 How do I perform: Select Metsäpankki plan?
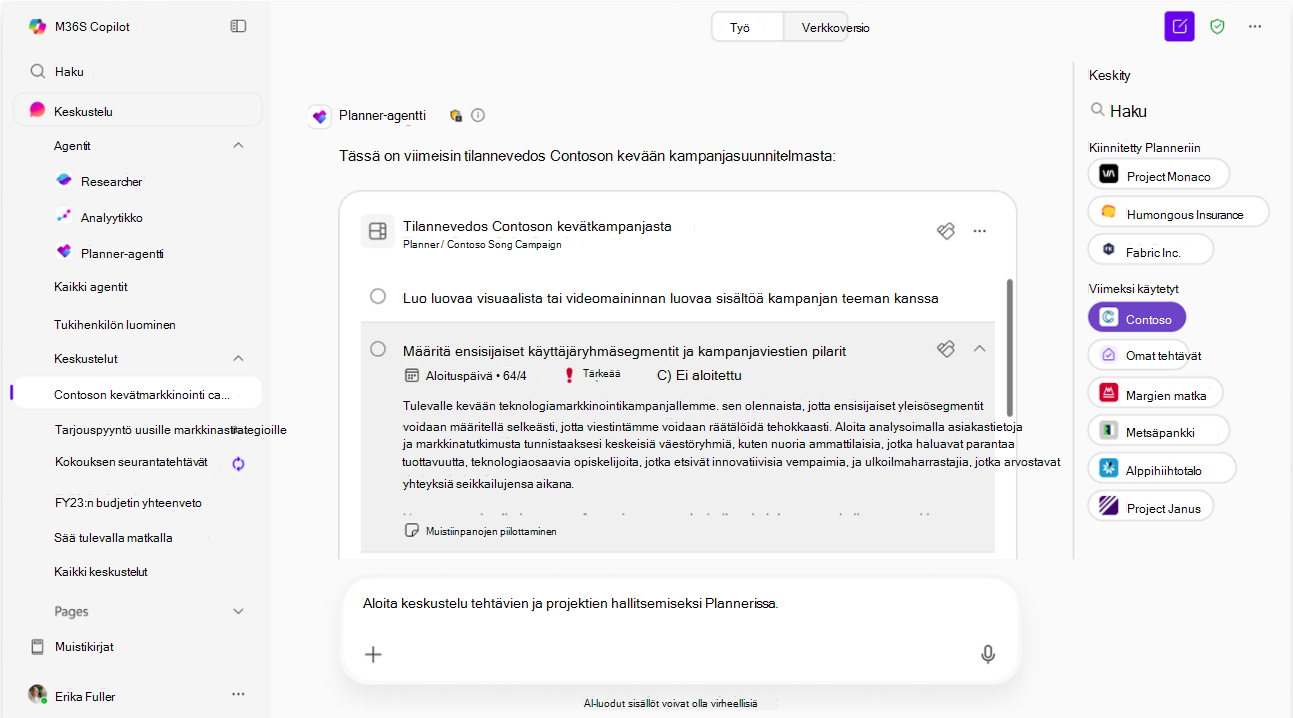pos(1158,431)
